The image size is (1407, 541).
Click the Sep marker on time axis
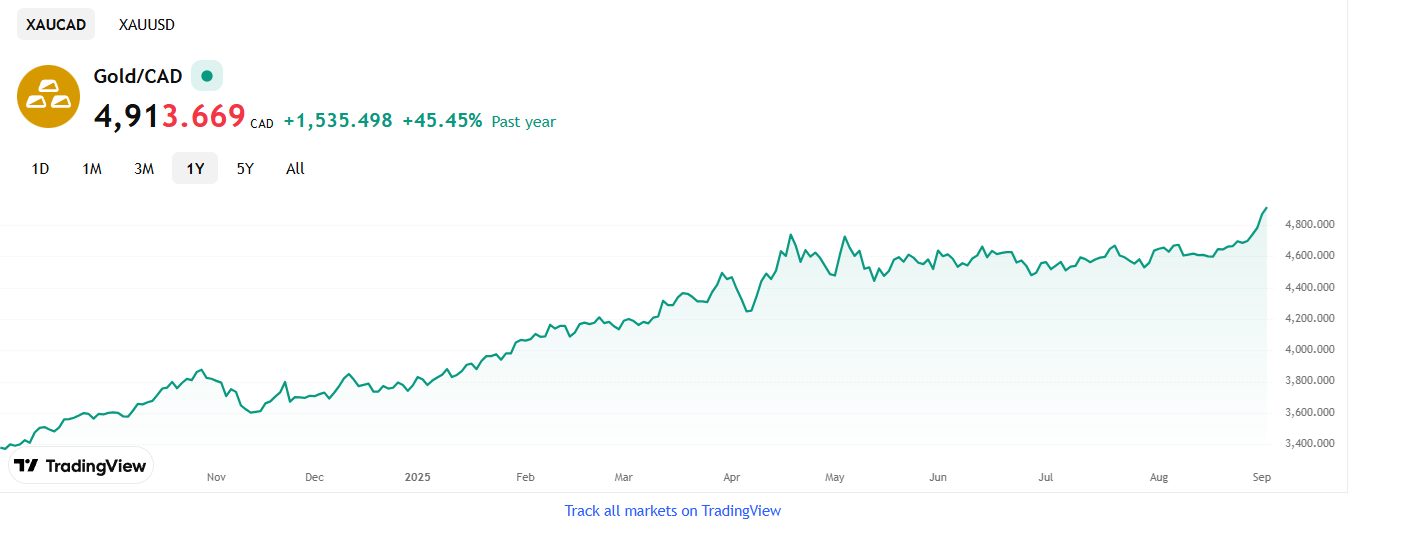coord(1261,478)
